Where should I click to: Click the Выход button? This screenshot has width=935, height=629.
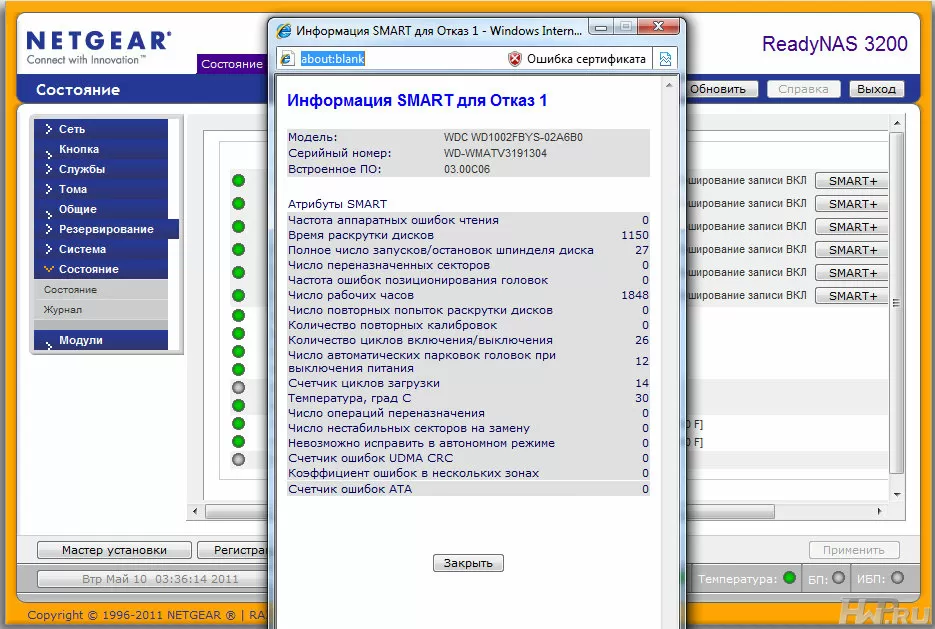[876, 89]
